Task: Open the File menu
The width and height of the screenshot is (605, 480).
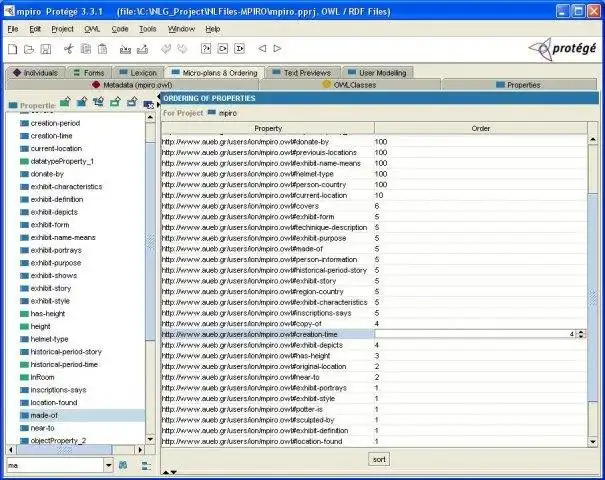Action: [x=13, y=29]
